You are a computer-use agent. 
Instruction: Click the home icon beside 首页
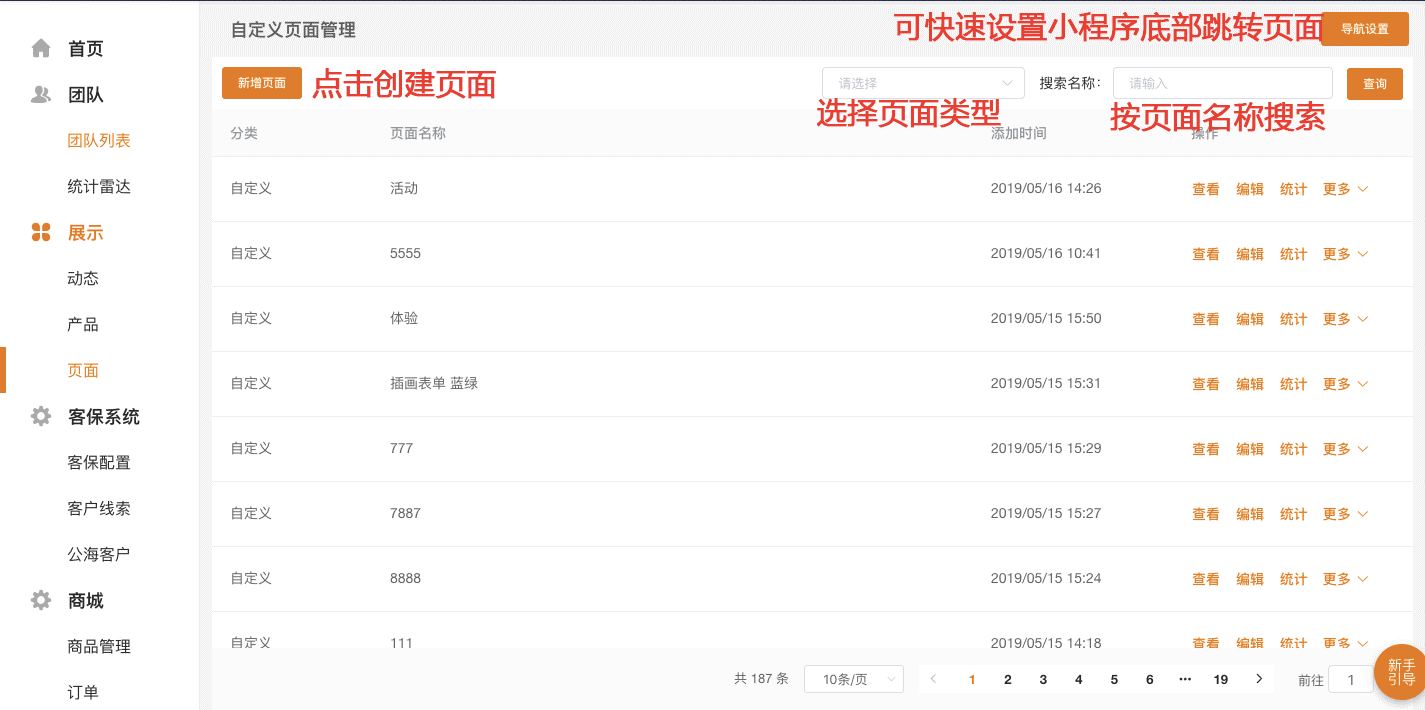tap(41, 48)
